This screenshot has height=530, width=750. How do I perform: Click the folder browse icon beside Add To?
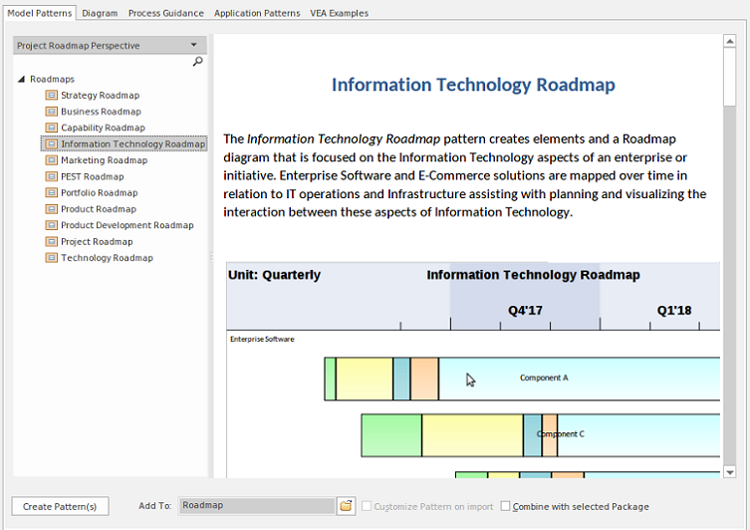[346, 506]
